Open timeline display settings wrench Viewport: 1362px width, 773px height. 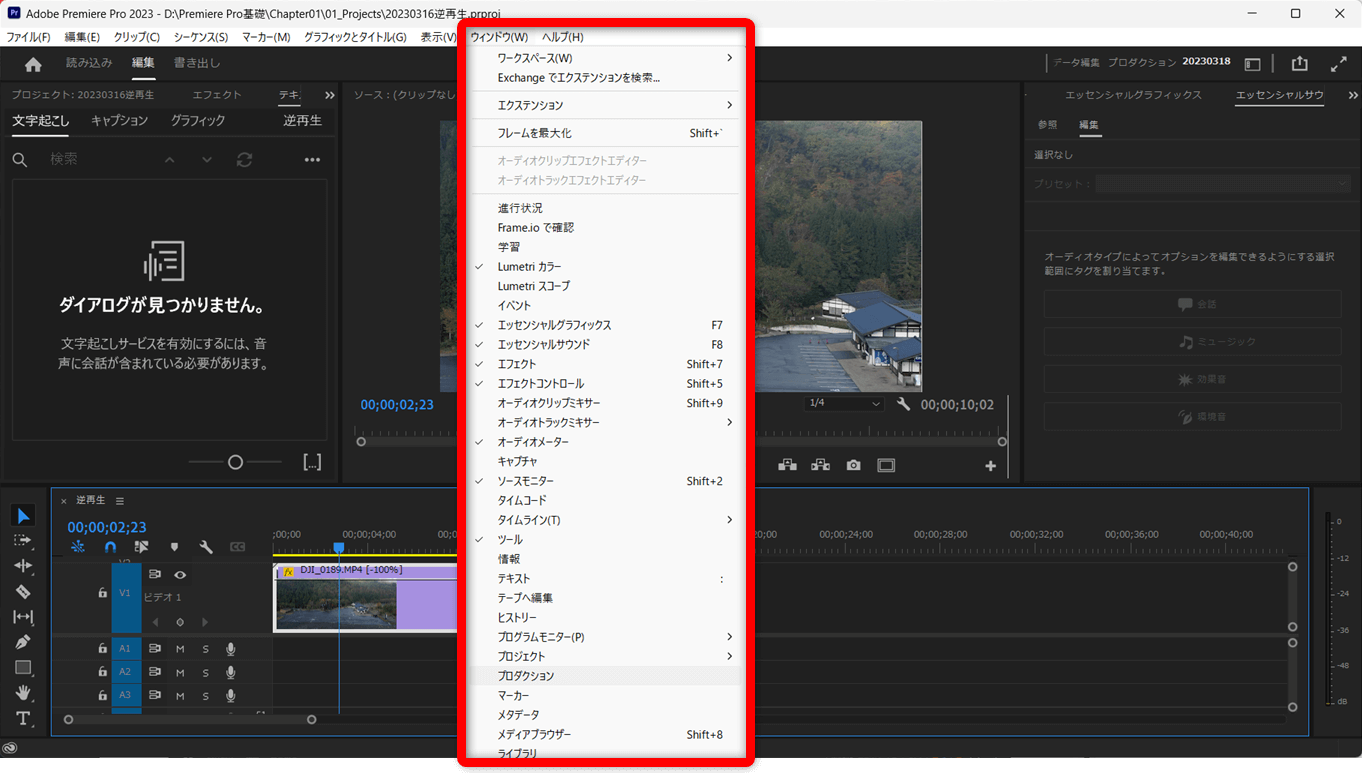point(206,547)
